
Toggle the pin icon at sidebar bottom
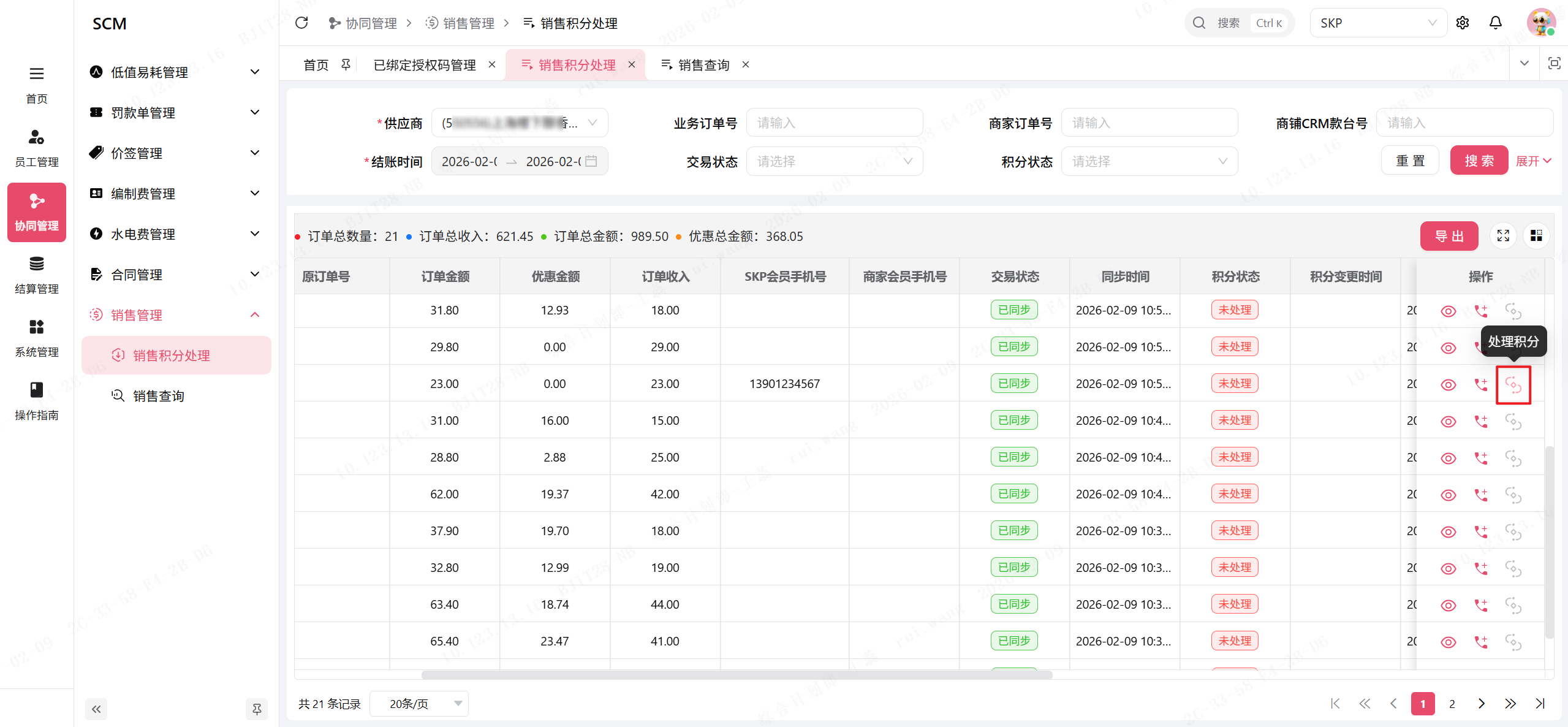257,709
